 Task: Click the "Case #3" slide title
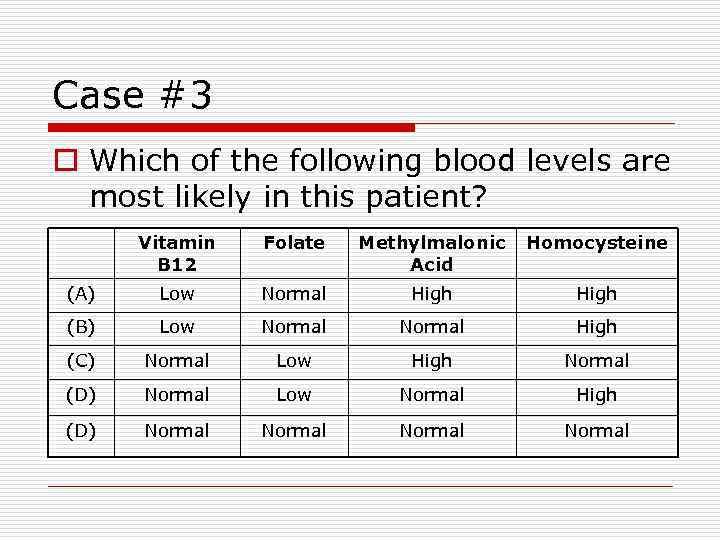point(132,96)
